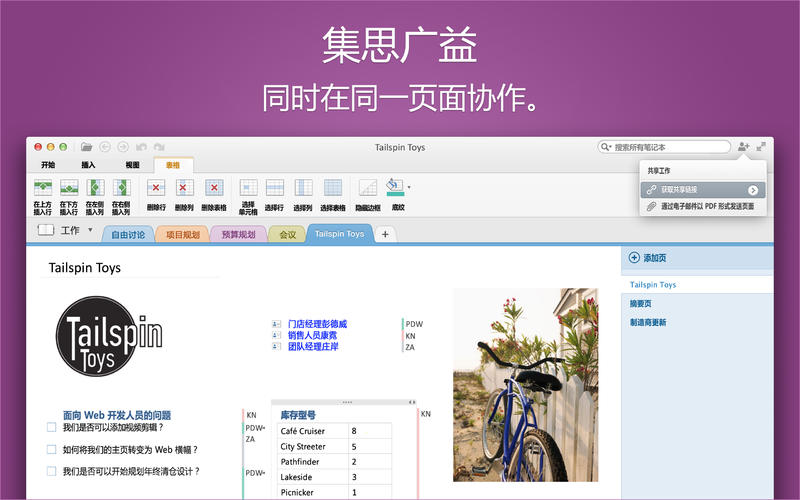The image size is (800, 500).
Task: Click the Lakeside table cell
Action: [x=313, y=477]
